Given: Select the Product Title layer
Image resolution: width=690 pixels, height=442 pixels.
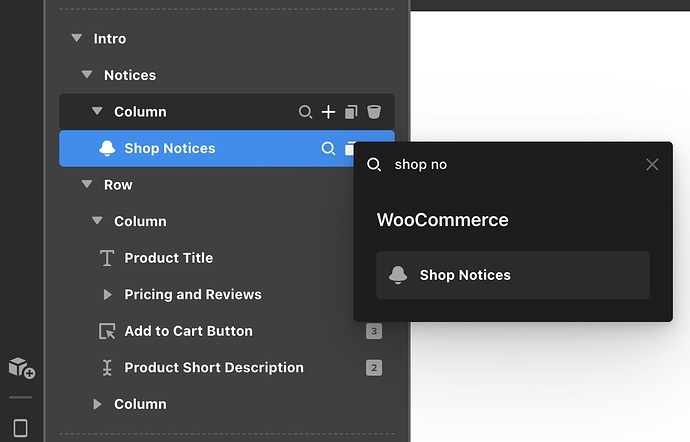Looking at the screenshot, I should click(168, 258).
